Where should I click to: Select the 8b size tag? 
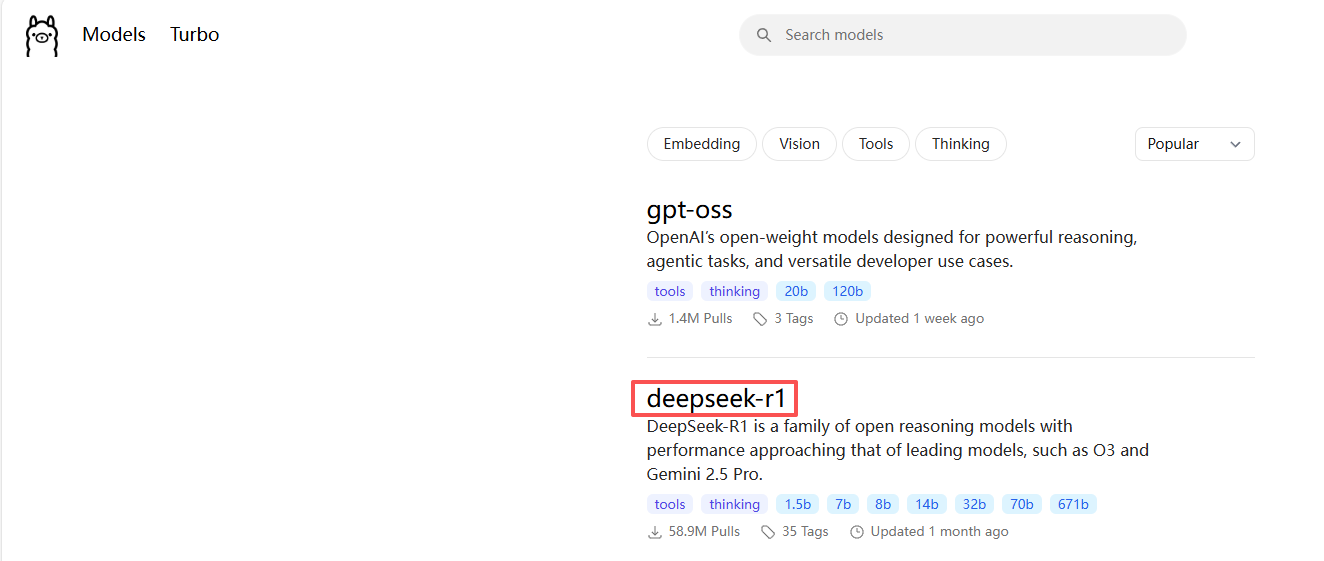(883, 504)
